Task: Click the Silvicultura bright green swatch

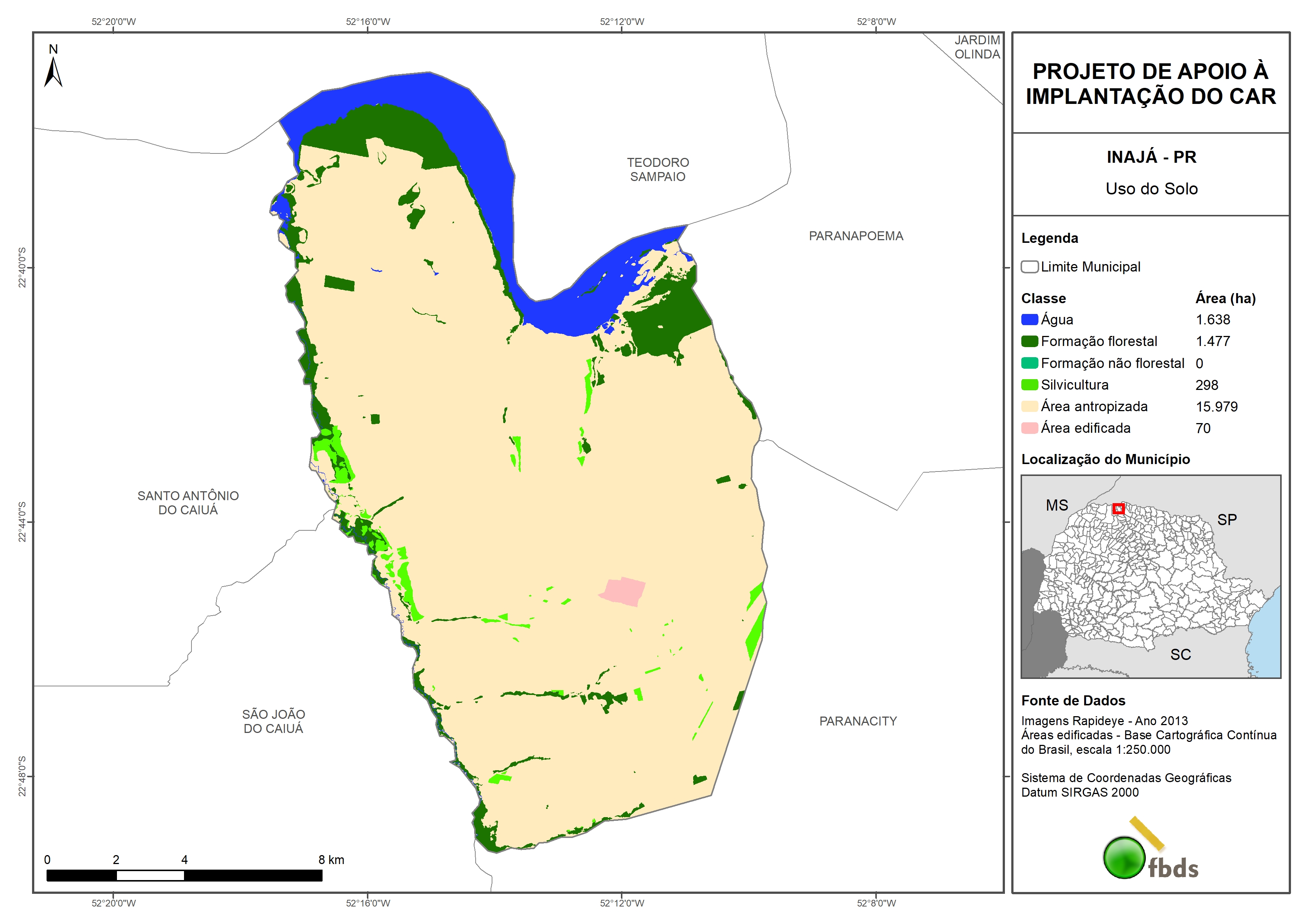Action: 1029,385
